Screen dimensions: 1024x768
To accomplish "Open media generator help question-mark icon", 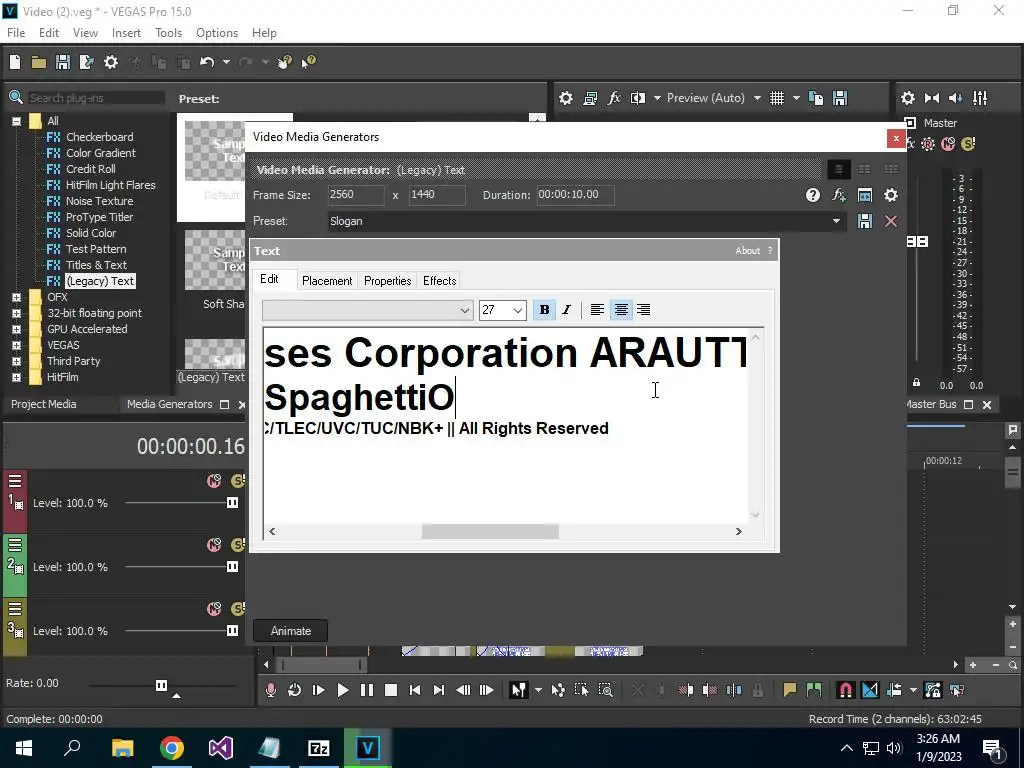I will pyautogui.click(x=812, y=195).
